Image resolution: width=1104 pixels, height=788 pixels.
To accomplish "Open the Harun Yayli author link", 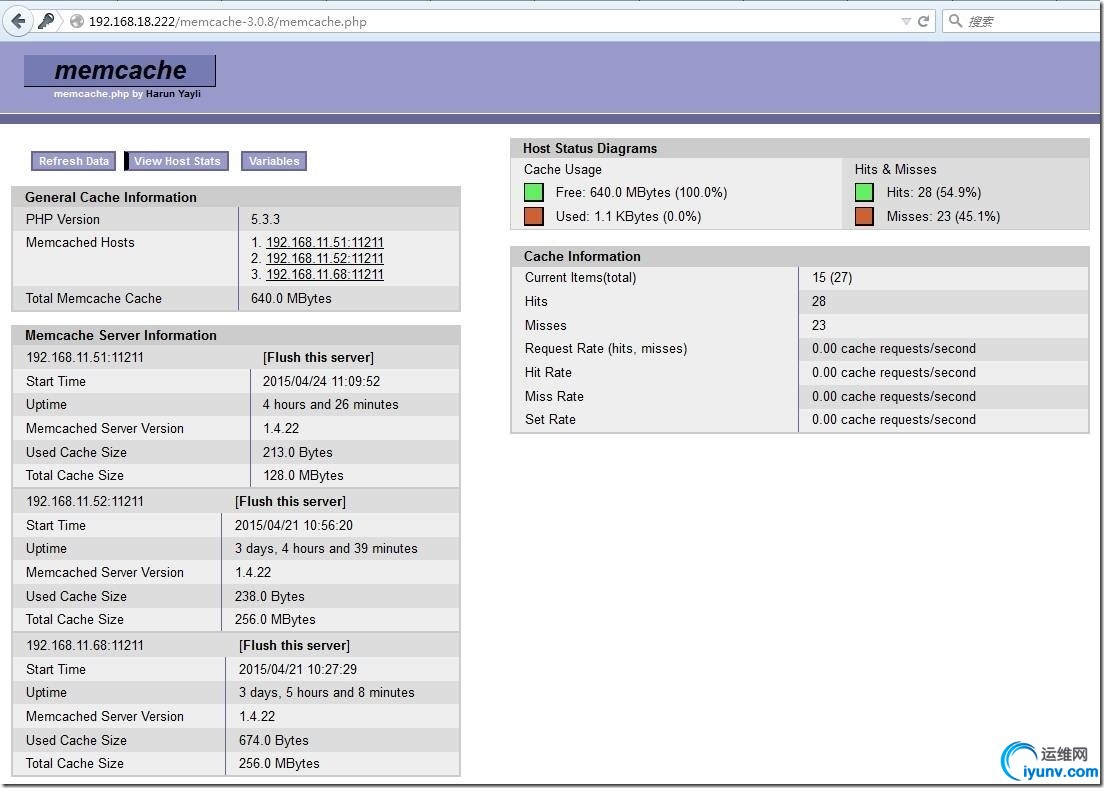I will pos(173,94).
